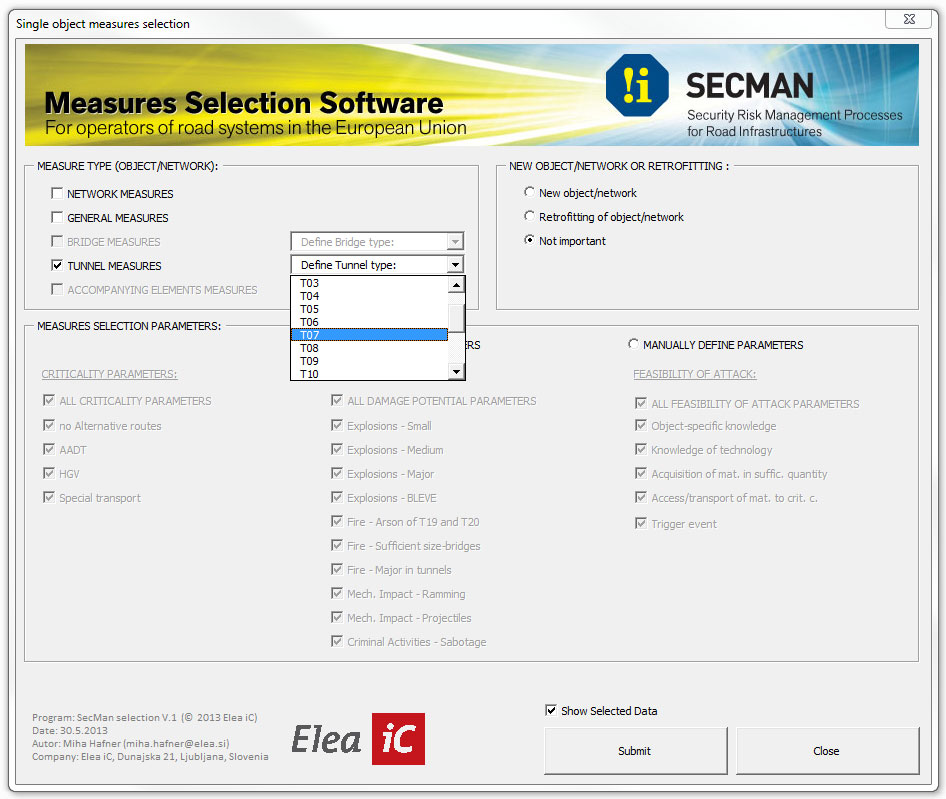This screenshot has height=799, width=946.
Task: Toggle the Show Selected Data checkbox
Action: [551, 711]
